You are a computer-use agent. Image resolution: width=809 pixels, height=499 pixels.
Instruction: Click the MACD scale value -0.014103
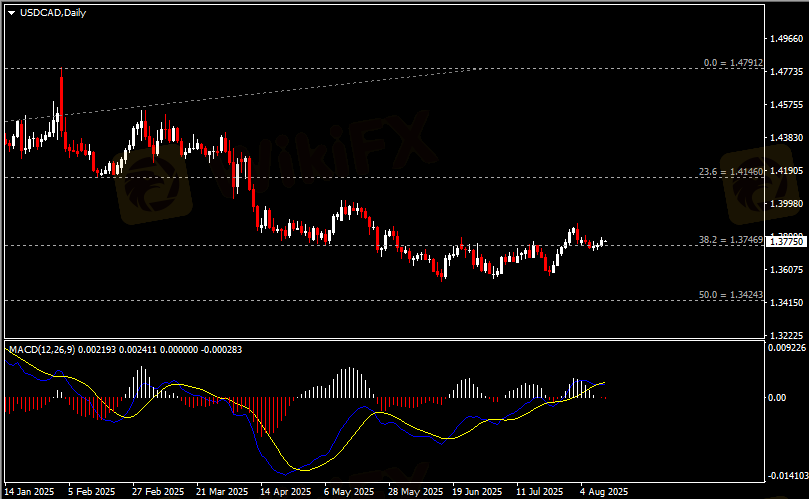click(x=787, y=476)
